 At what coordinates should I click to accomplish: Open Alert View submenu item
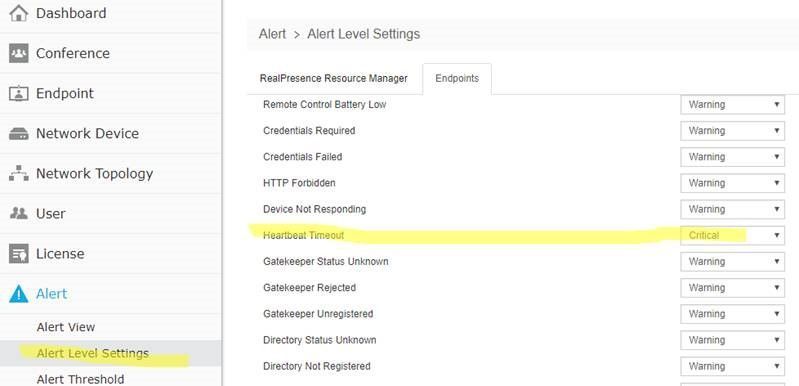(66, 327)
